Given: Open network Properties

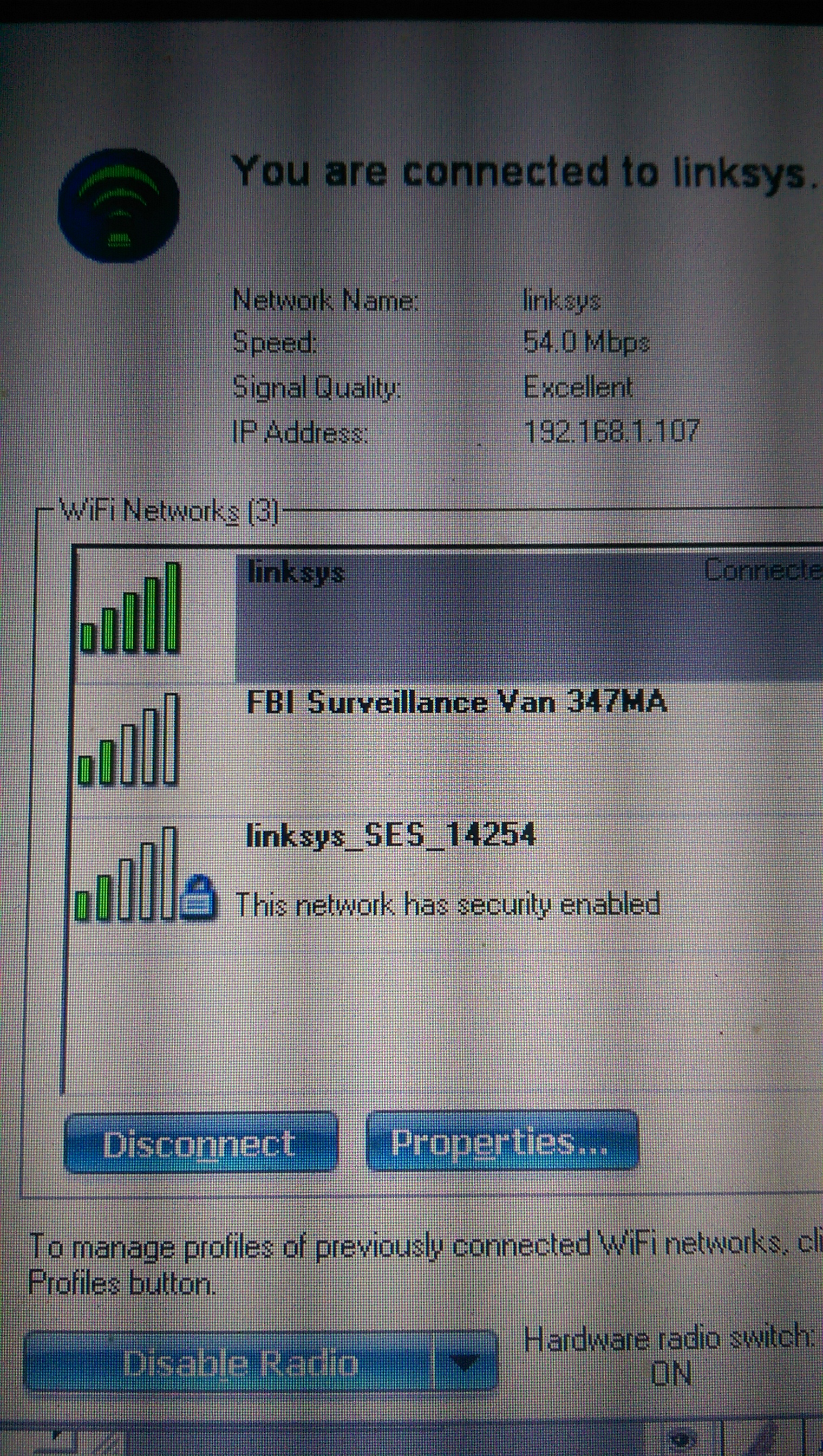Looking at the screenshot, I should pyautogui.click(x=502, y=1141).
